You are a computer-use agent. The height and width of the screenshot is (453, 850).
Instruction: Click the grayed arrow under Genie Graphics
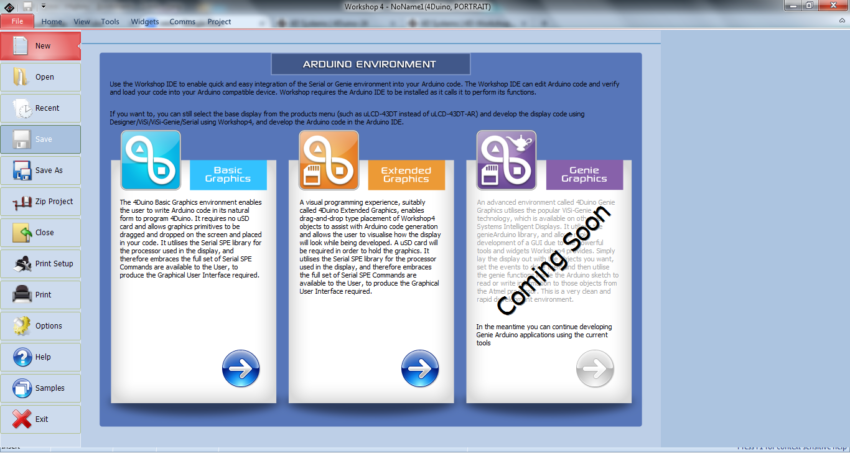pos(595,369)
